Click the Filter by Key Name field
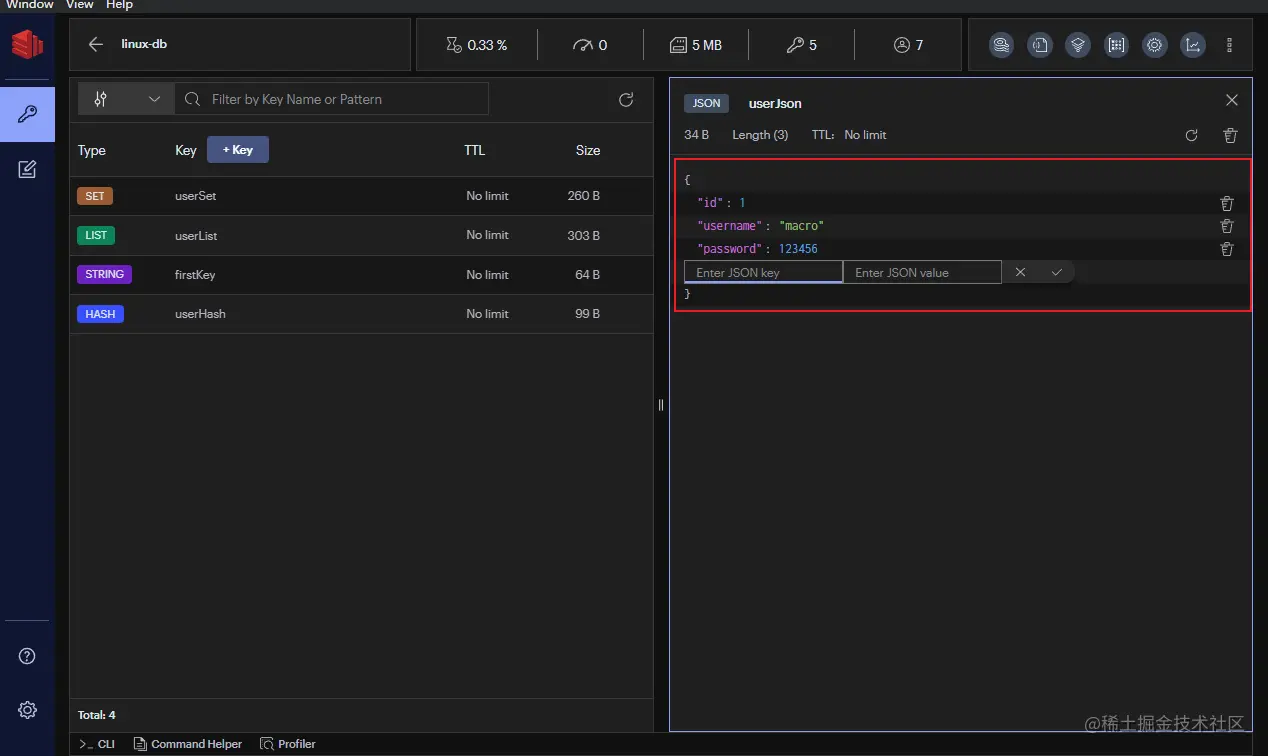 [x=332, y=99]
